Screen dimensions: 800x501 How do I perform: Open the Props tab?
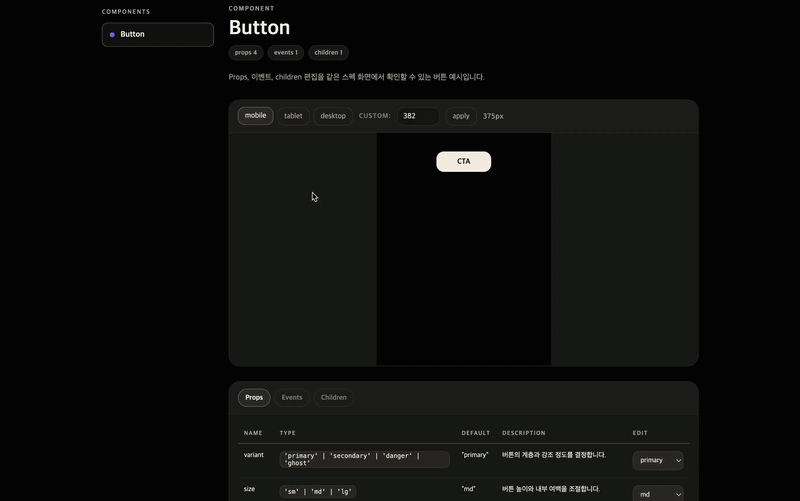coord(254,397)
